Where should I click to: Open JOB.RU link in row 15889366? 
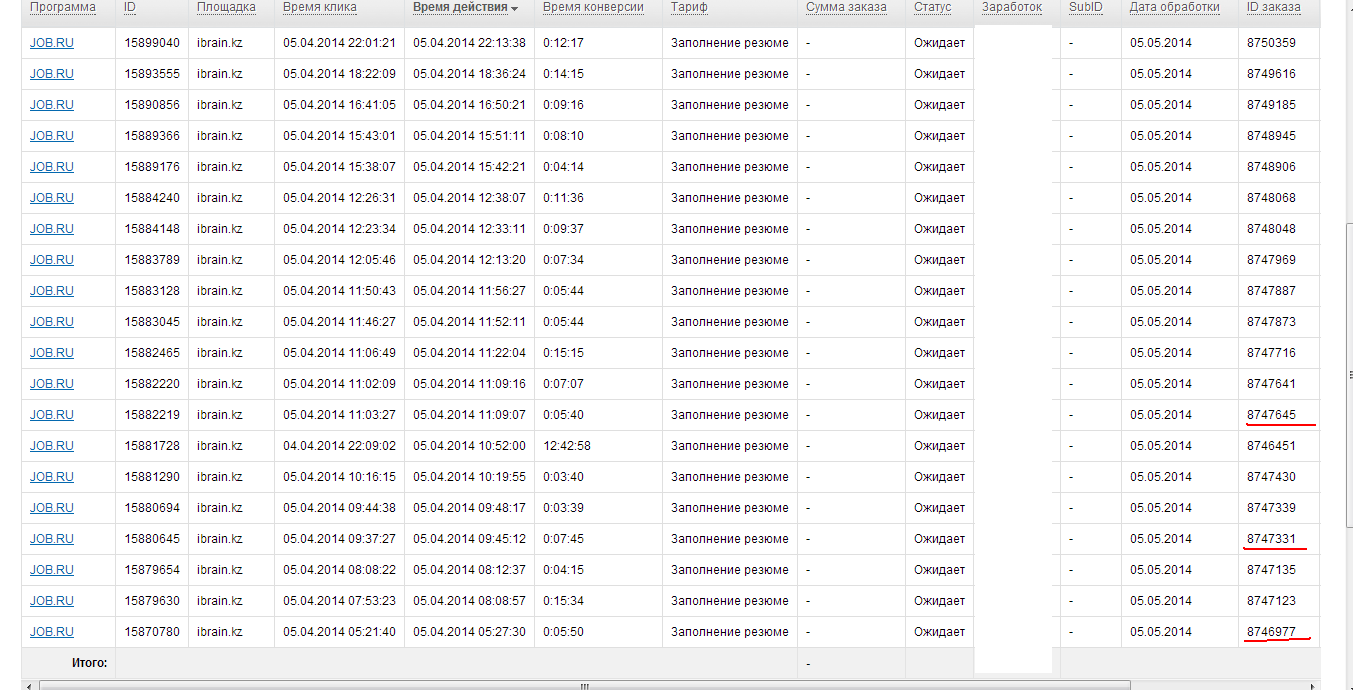[52, 136]
